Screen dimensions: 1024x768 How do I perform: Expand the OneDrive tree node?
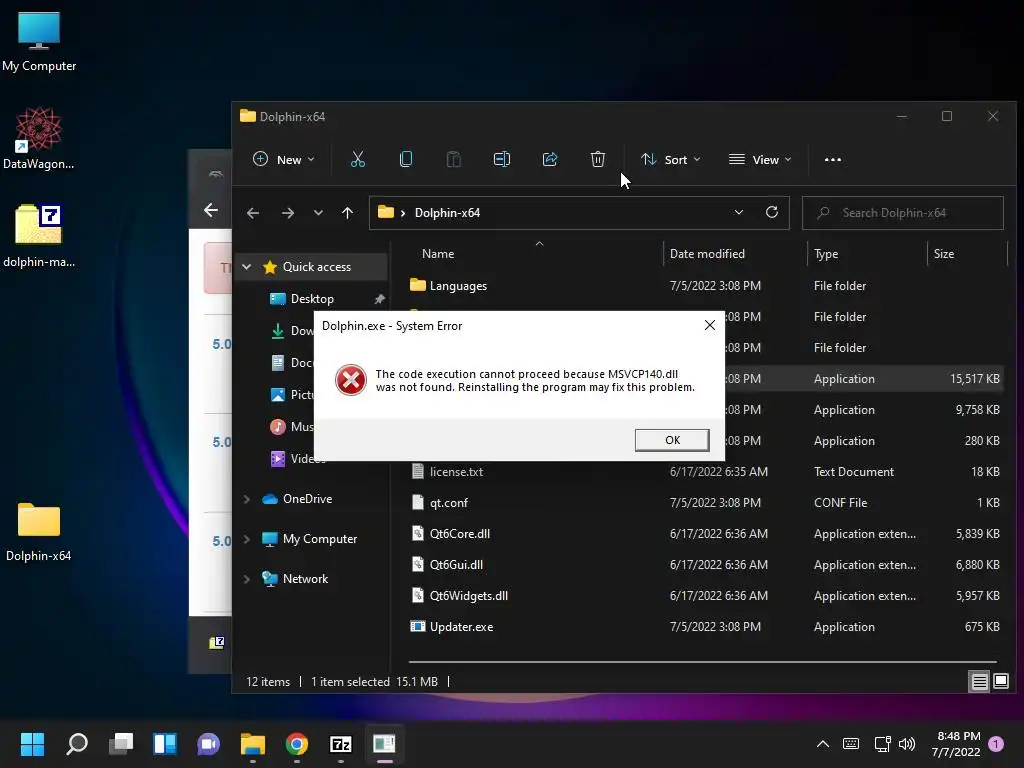247,499
